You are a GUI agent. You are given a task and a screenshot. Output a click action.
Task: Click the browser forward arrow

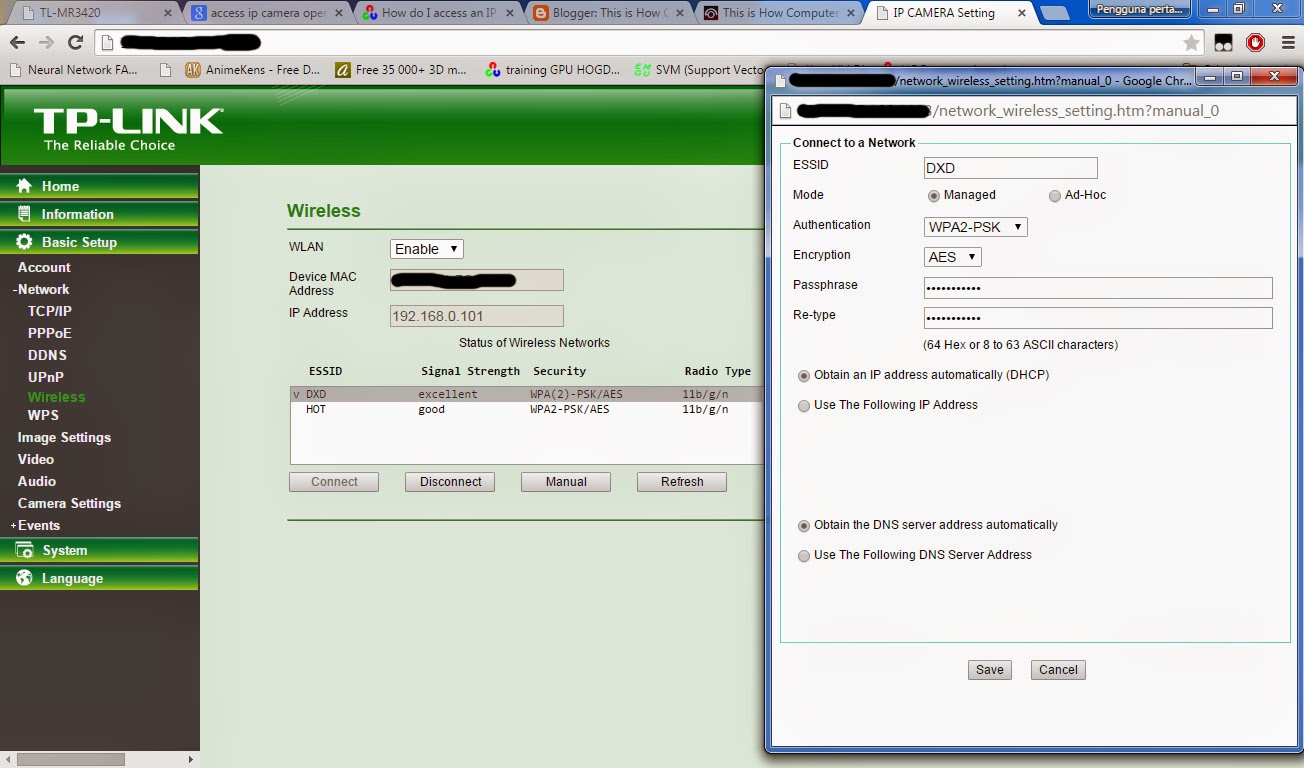click(x=46, y=43)
